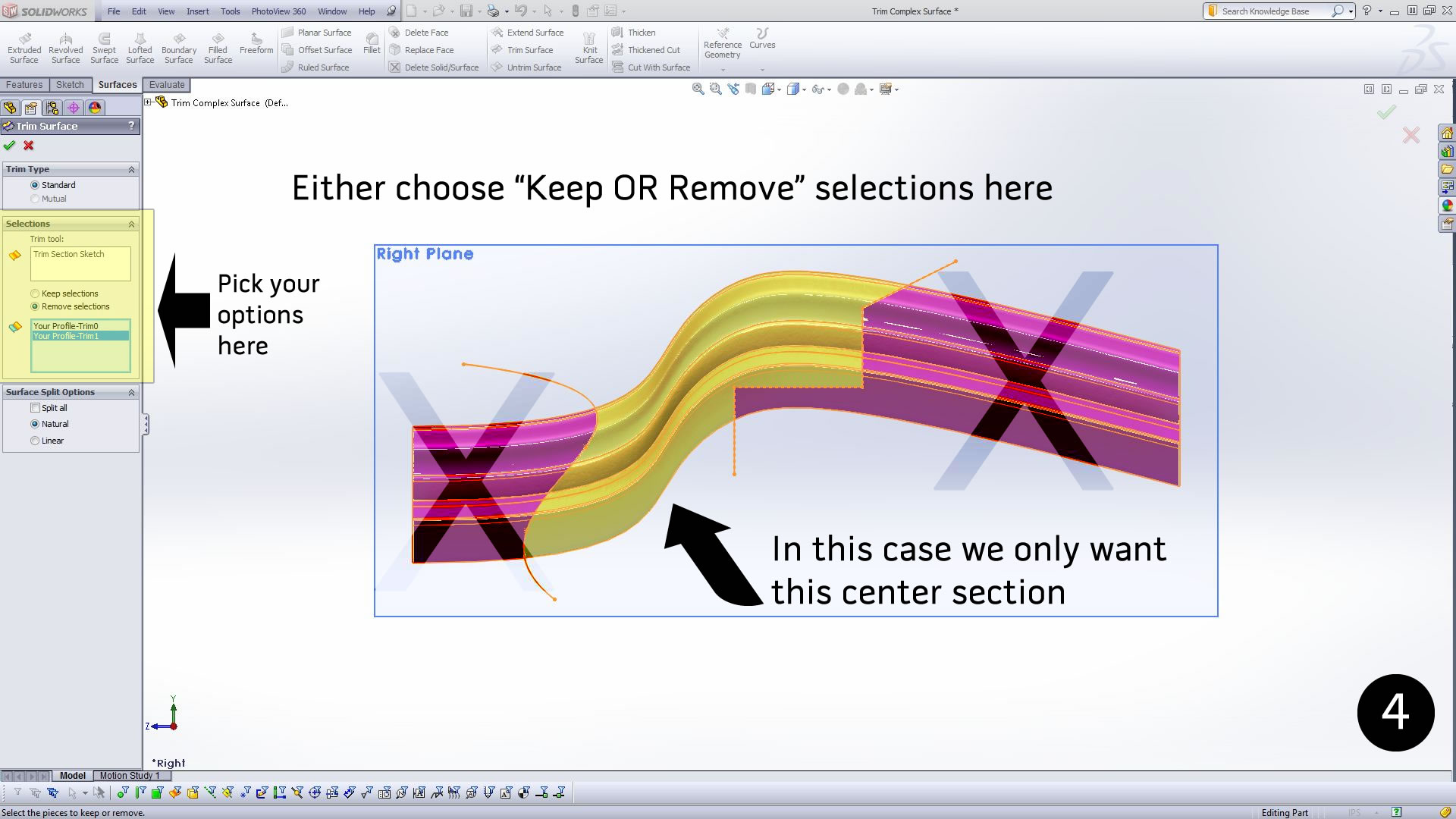Select the Lofted Surface tool
Viewport: 1456px width, 819px height.
point(140,47)
